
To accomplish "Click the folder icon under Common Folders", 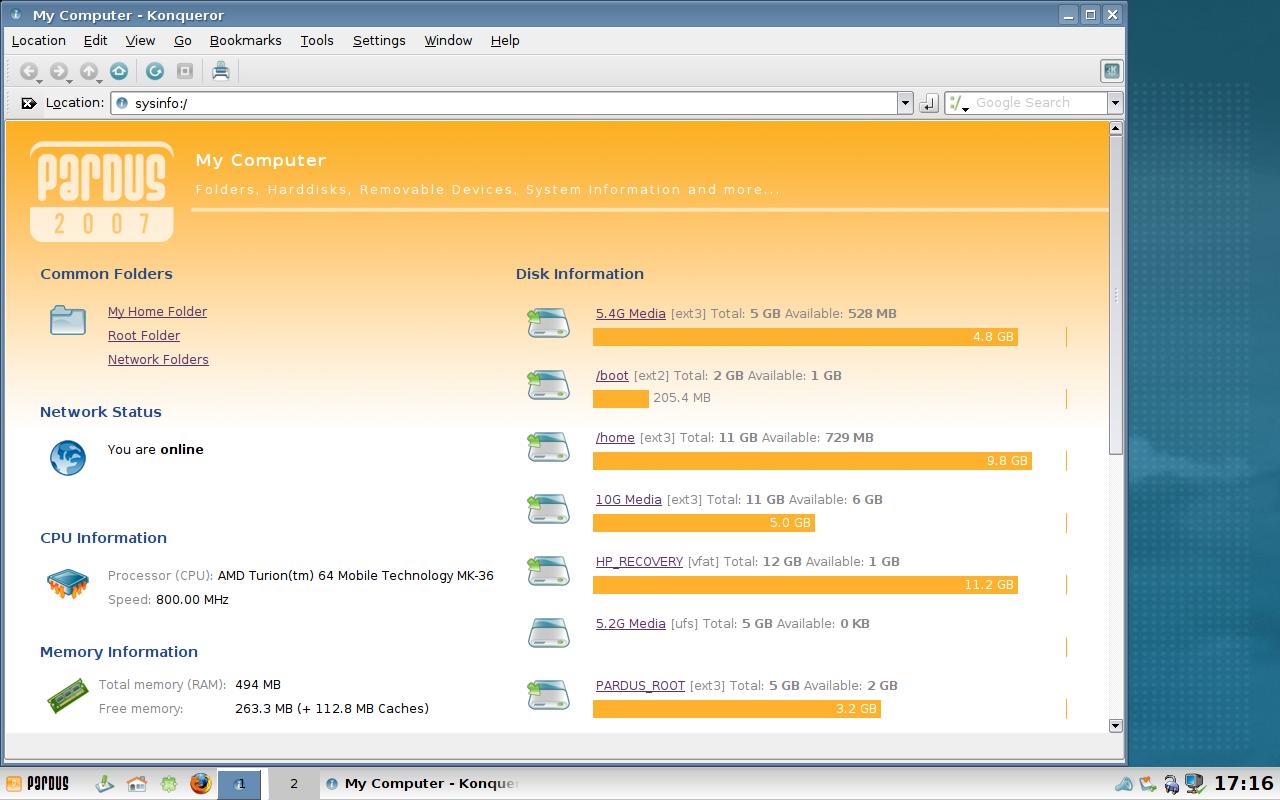I will [x=68, y=320].
